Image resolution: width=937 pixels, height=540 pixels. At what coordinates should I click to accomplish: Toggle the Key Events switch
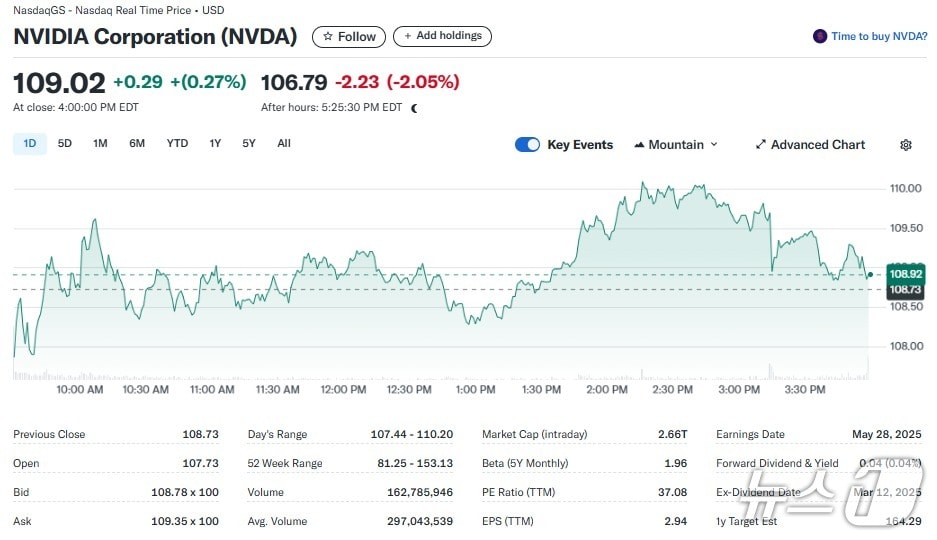527,145
